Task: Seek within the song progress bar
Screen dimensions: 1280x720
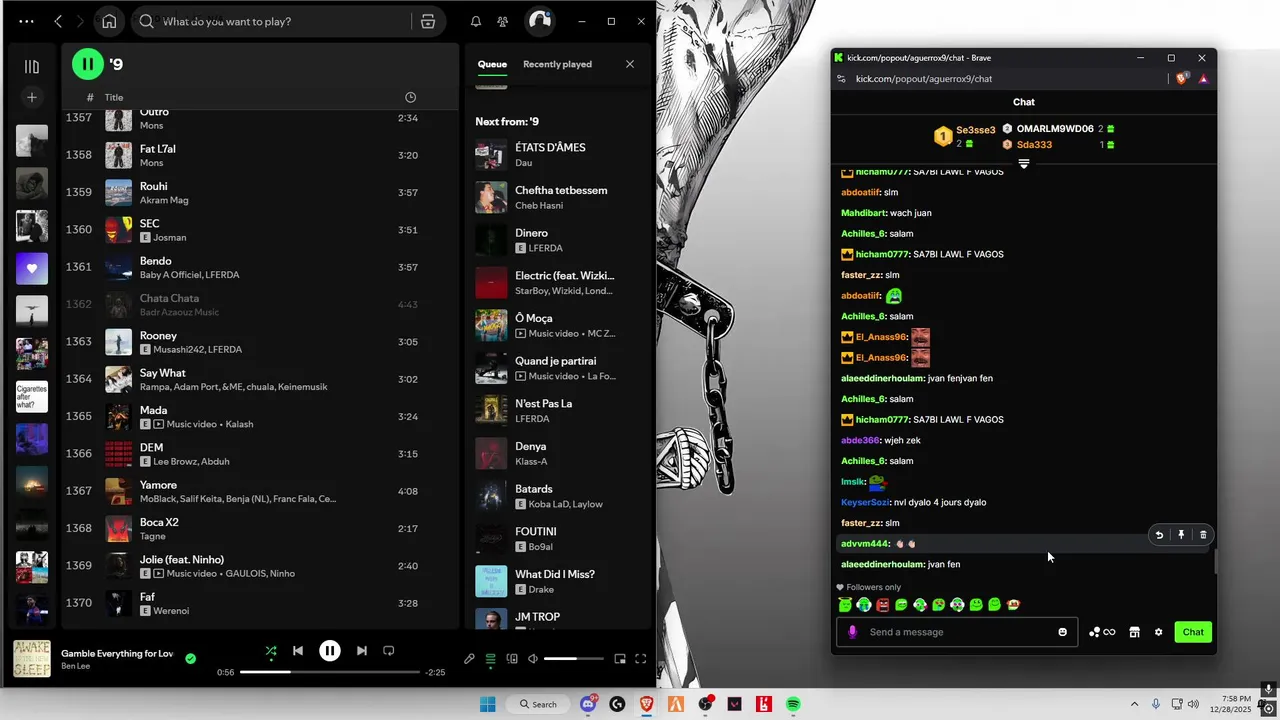Action: coord(329,672)
